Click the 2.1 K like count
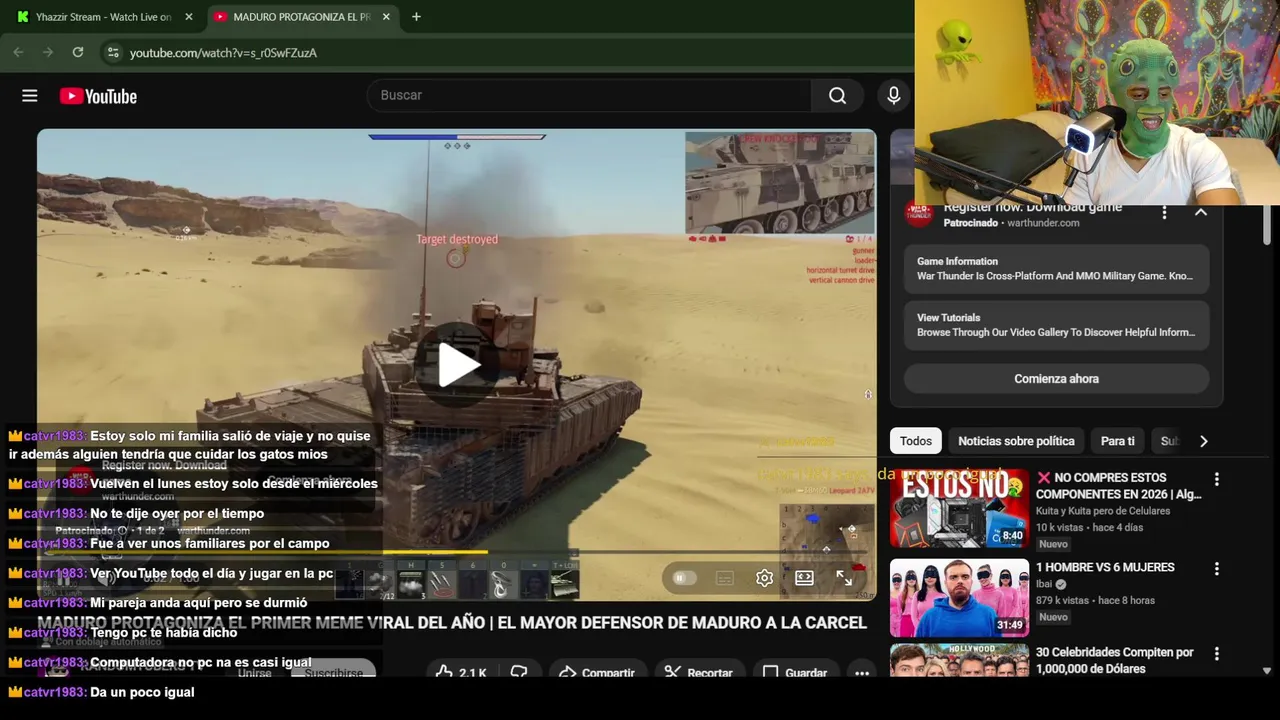Viewport: 1280px width, 720px height. pos(472,673)
